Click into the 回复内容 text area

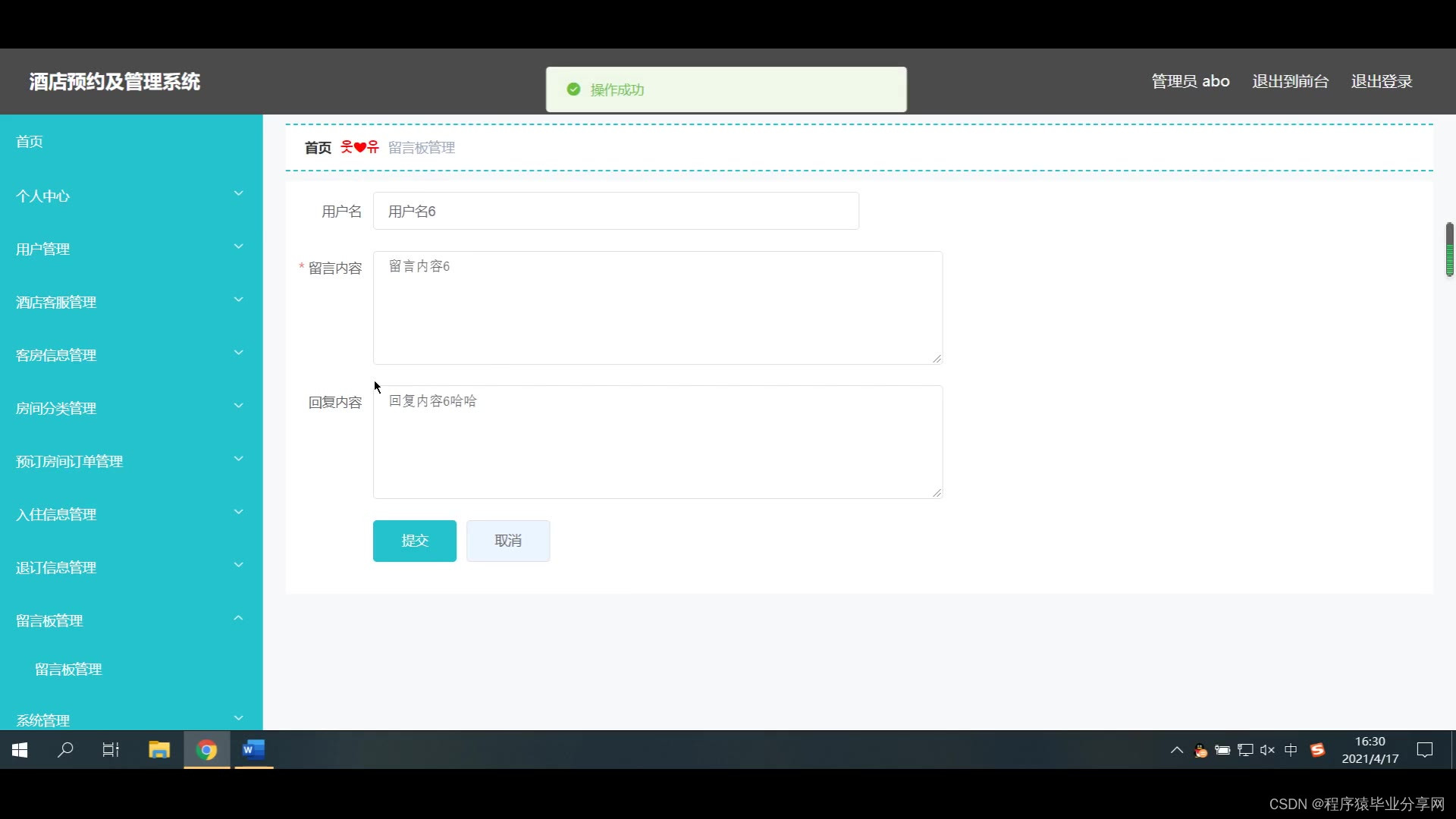click(x=657, y=442)
